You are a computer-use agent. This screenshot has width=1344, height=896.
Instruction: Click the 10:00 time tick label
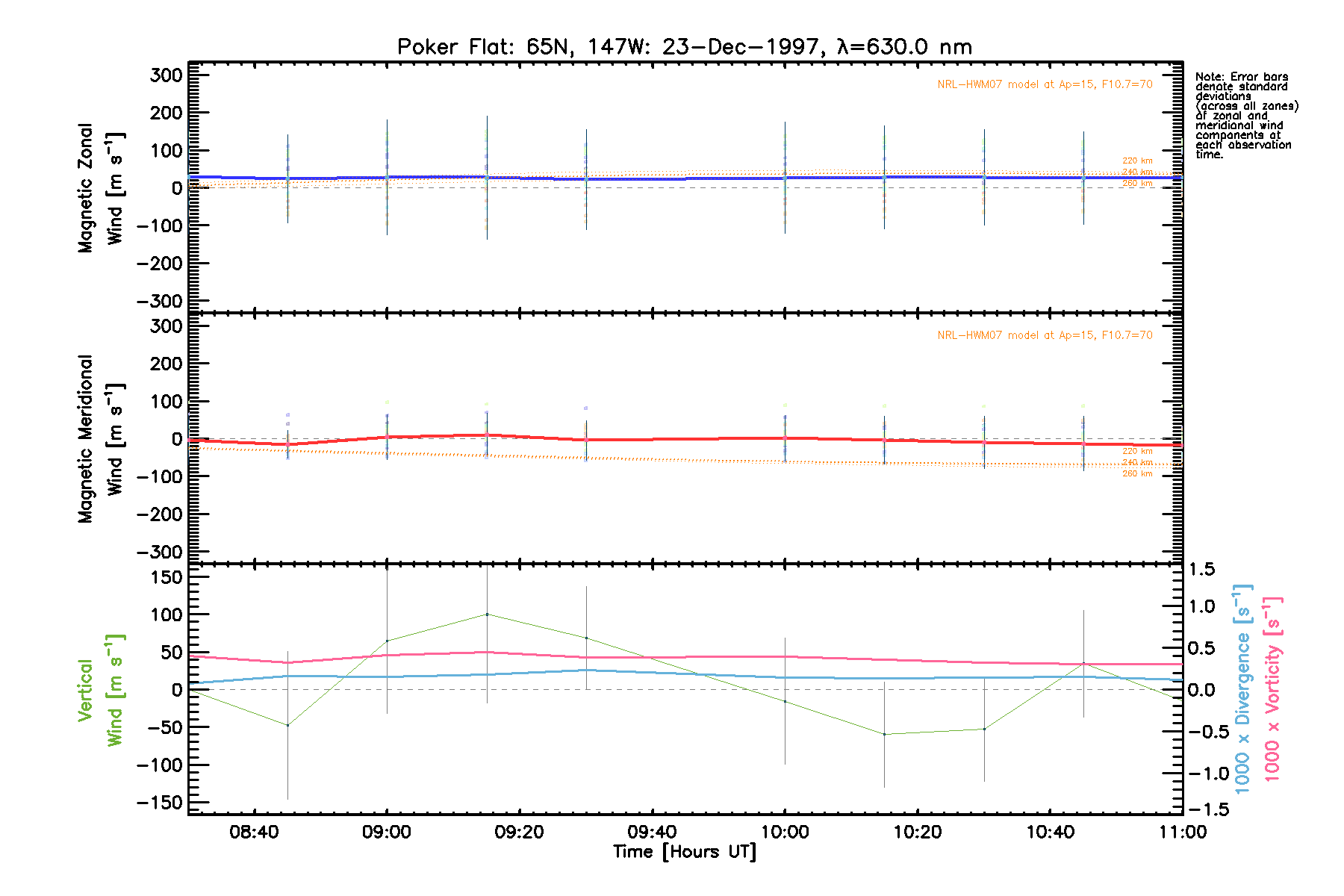point(784,833)
